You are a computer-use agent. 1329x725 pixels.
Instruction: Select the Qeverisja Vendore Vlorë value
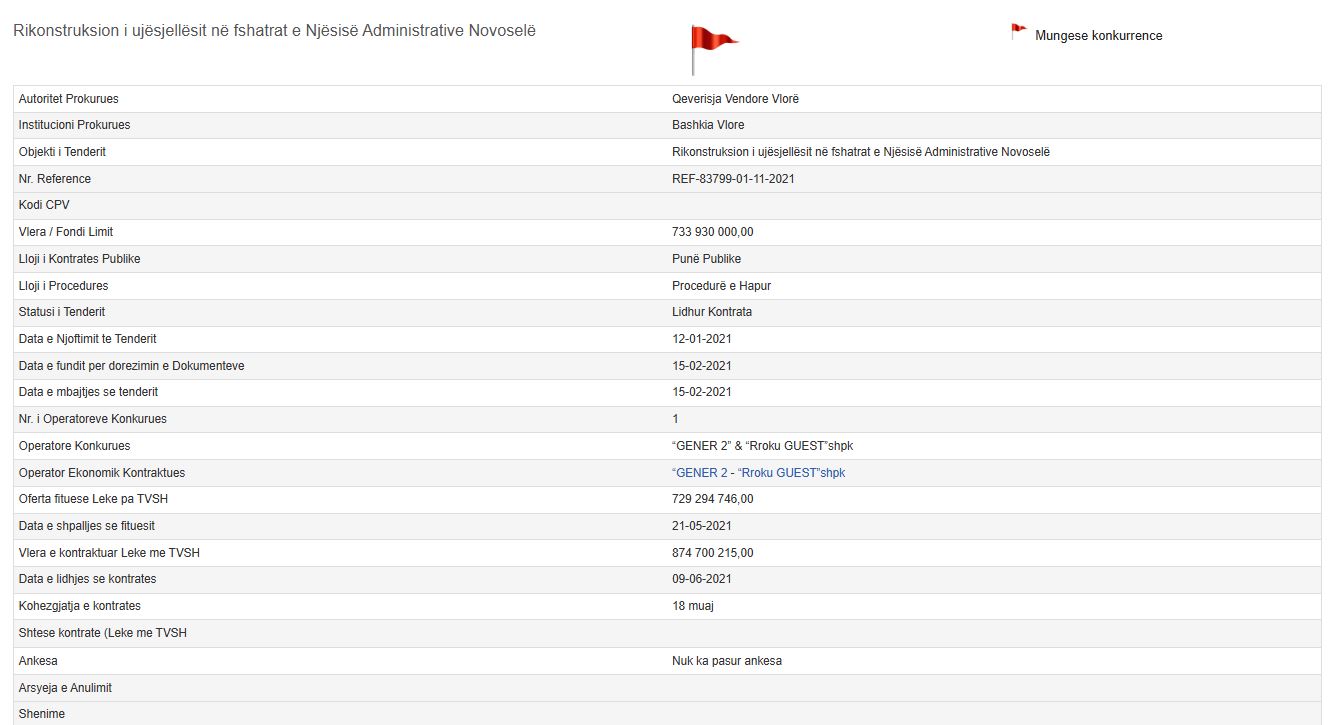click(x=735, y=99)
